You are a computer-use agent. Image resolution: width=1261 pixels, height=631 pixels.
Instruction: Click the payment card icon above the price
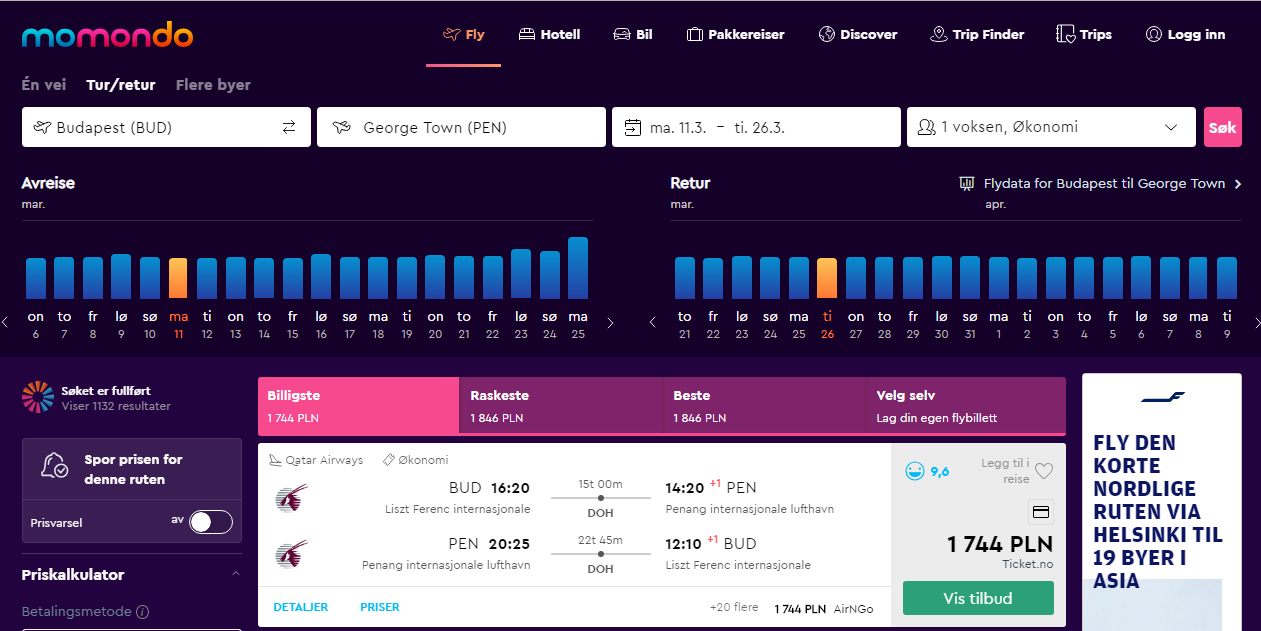pos(1040,512)
